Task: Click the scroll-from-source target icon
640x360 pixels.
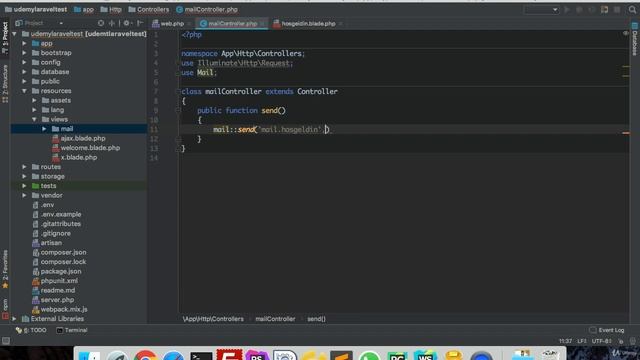Action: point(101,23)
